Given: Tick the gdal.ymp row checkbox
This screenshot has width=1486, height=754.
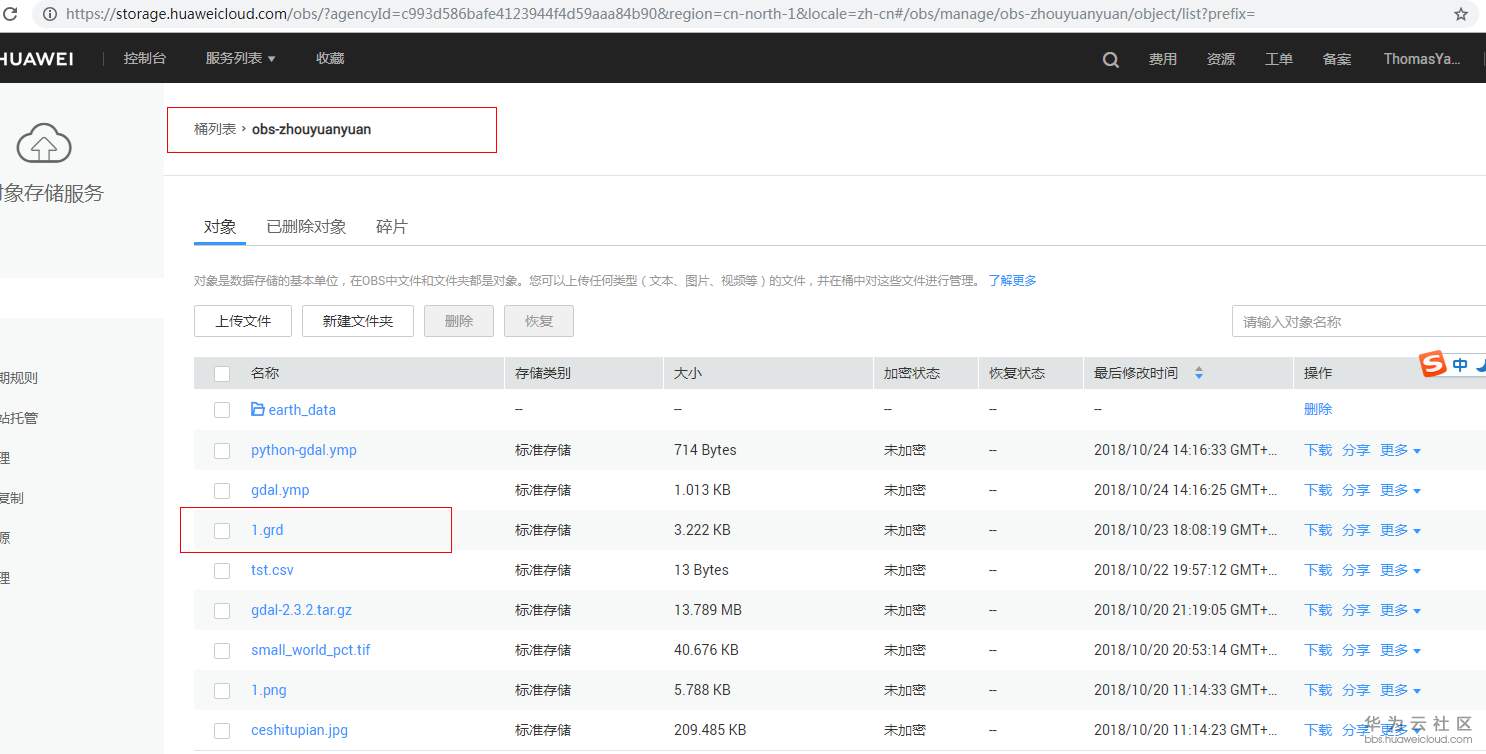Looking at the screenshot, I should point(222,490).
